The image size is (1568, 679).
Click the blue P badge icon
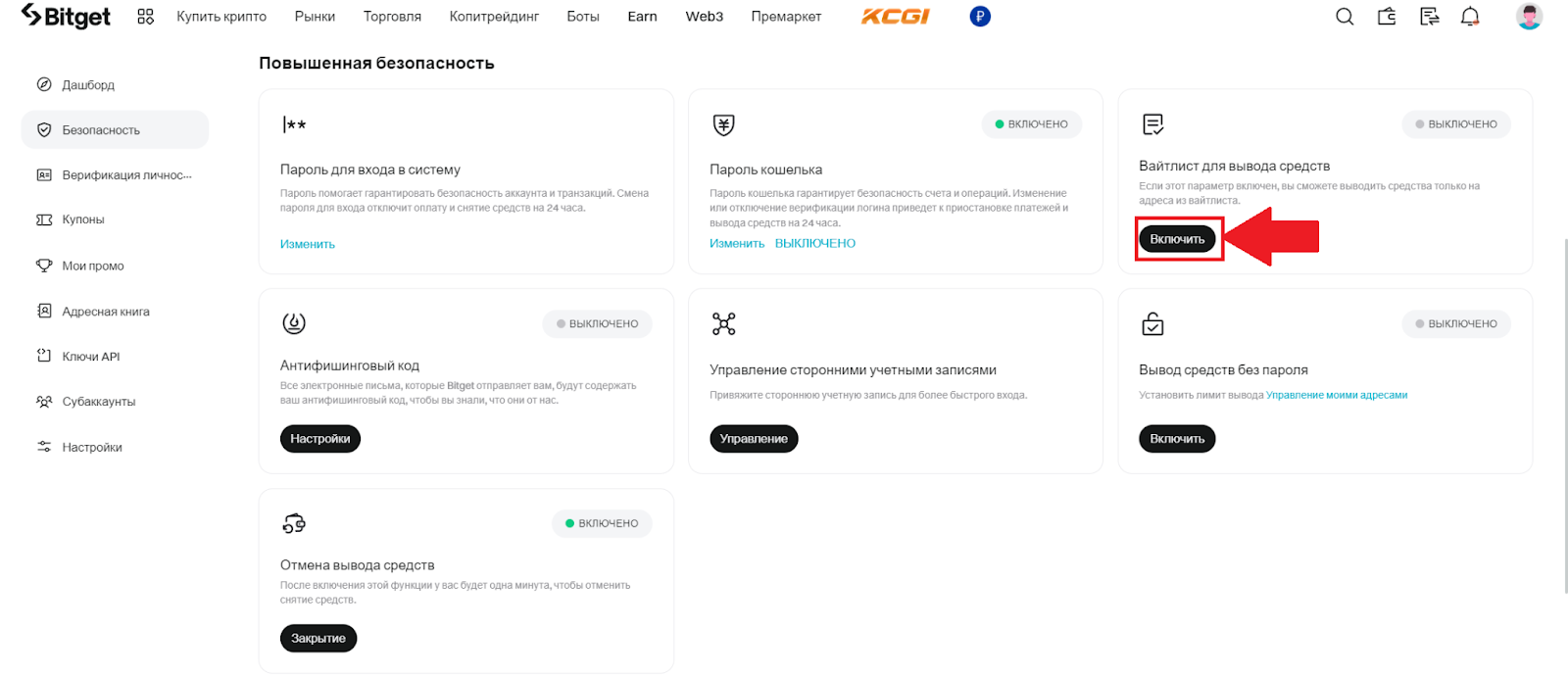(980, 17)
